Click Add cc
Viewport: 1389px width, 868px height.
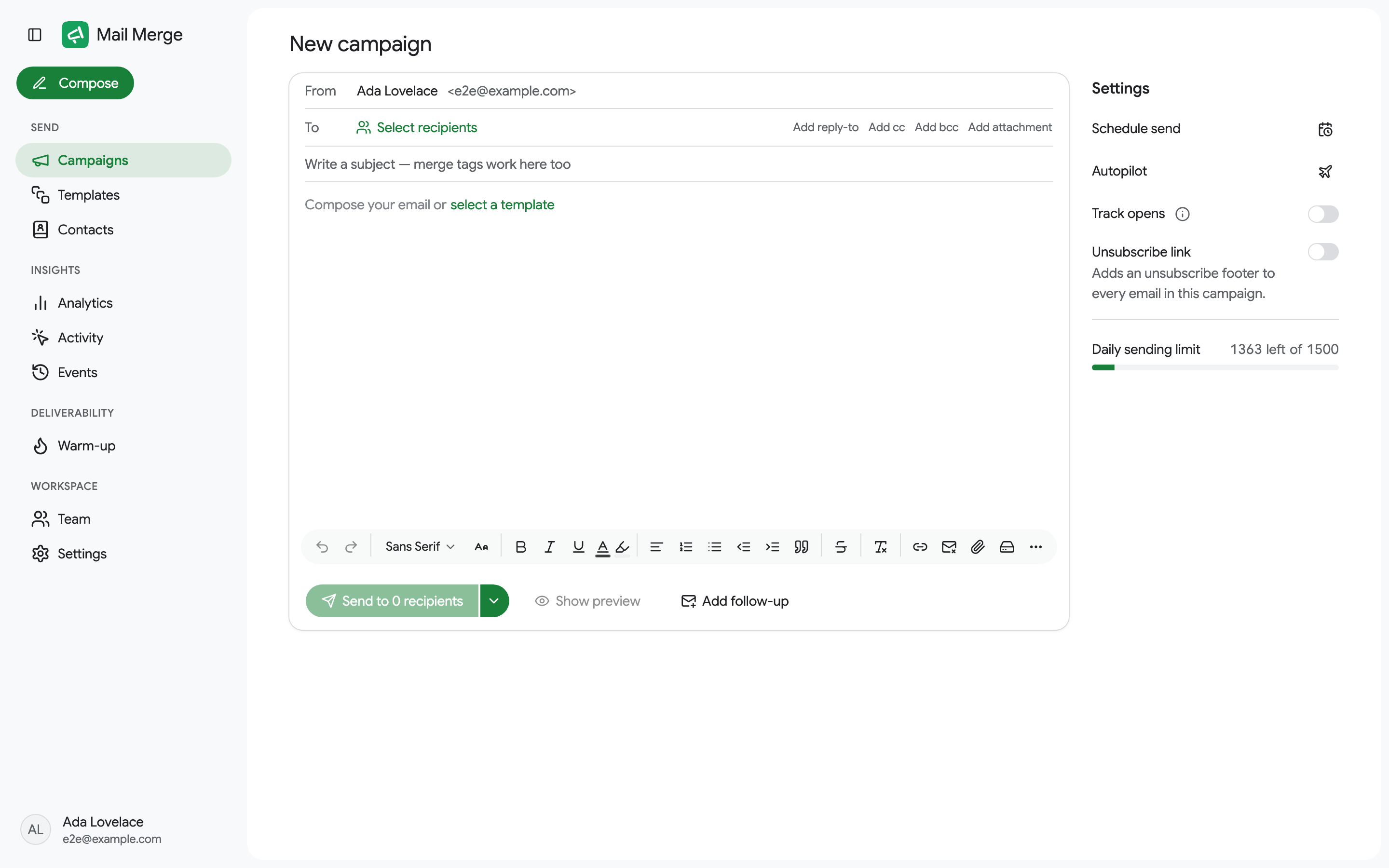click(886, 127)
